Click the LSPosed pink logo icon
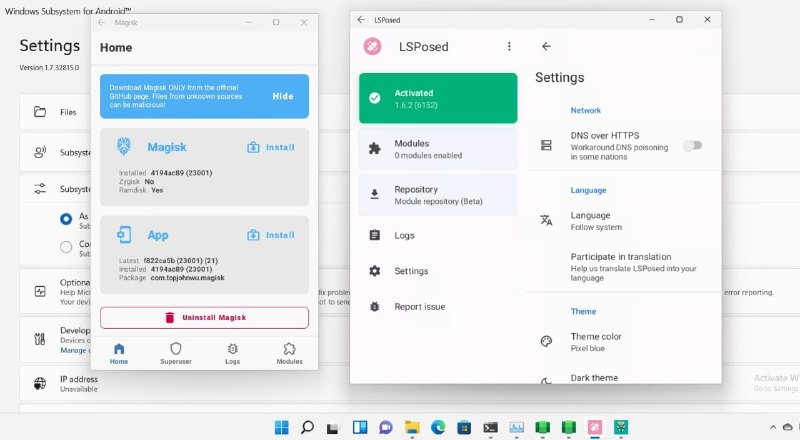 tap(372, 46)
